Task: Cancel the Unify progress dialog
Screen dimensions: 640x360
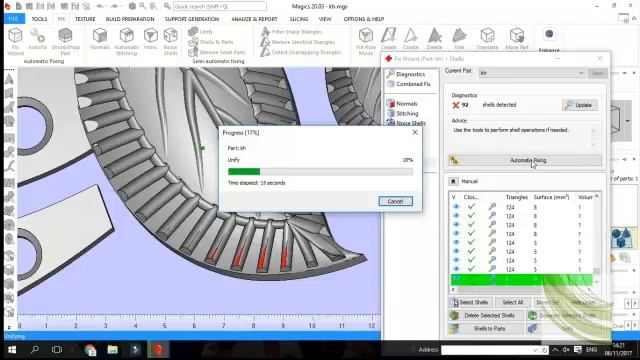Action: coord(395,201)
